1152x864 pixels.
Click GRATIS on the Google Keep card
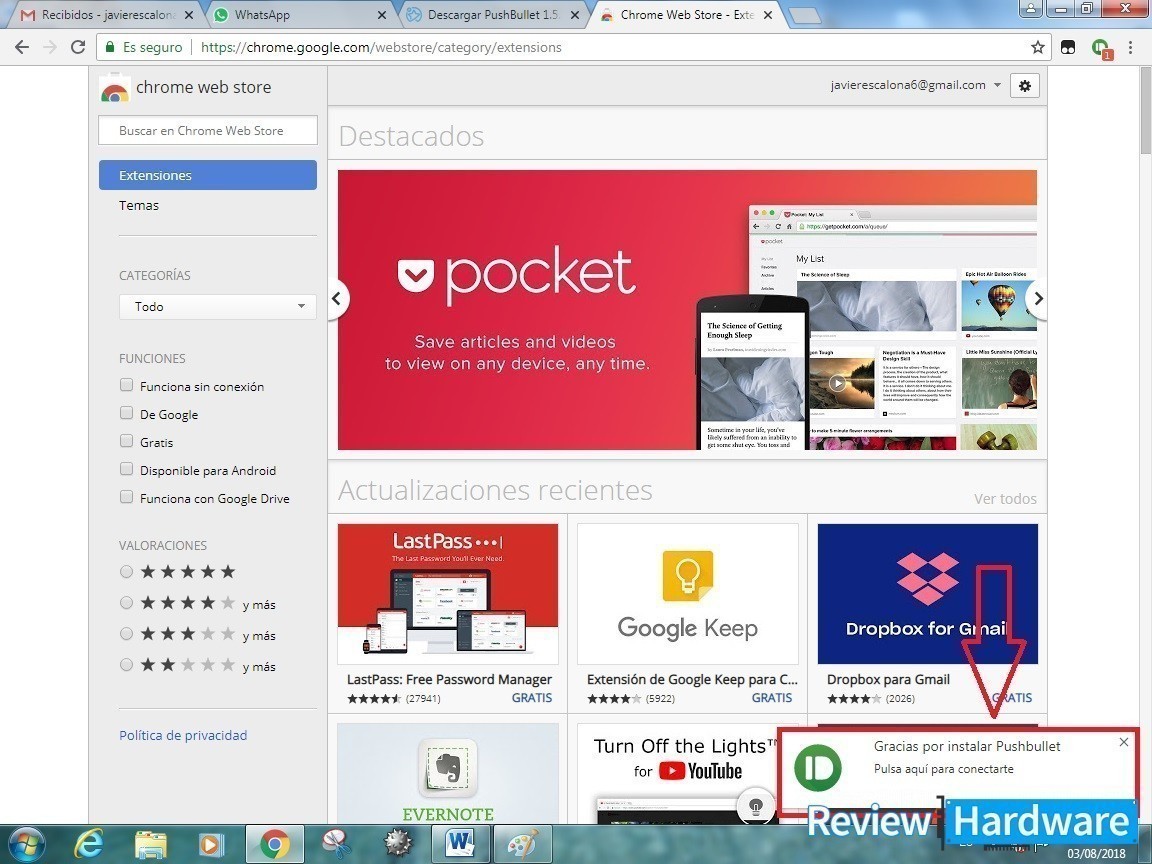click(x=771, y=698)
